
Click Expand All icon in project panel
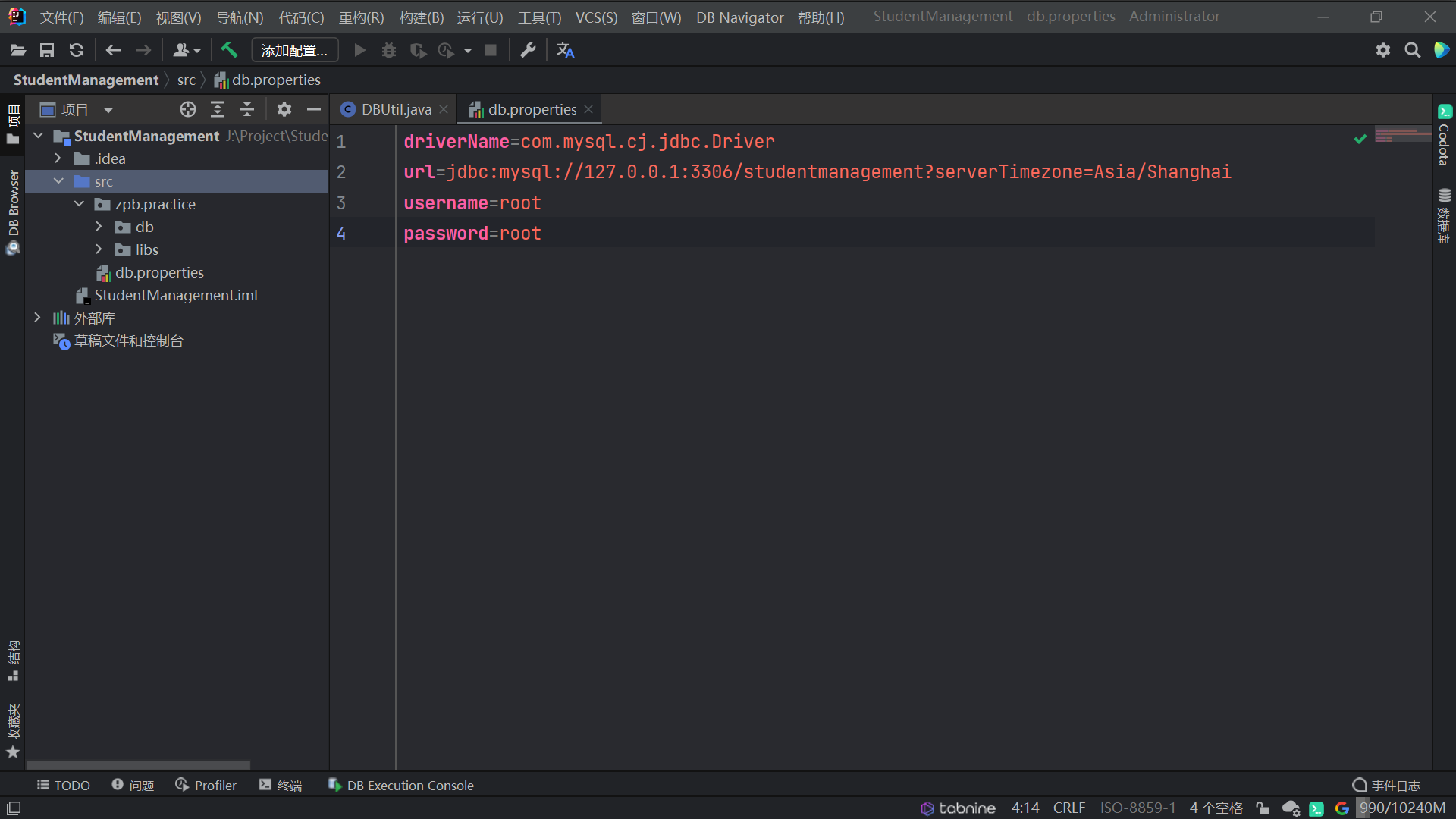pyautogui.click(x=218, y=110)
